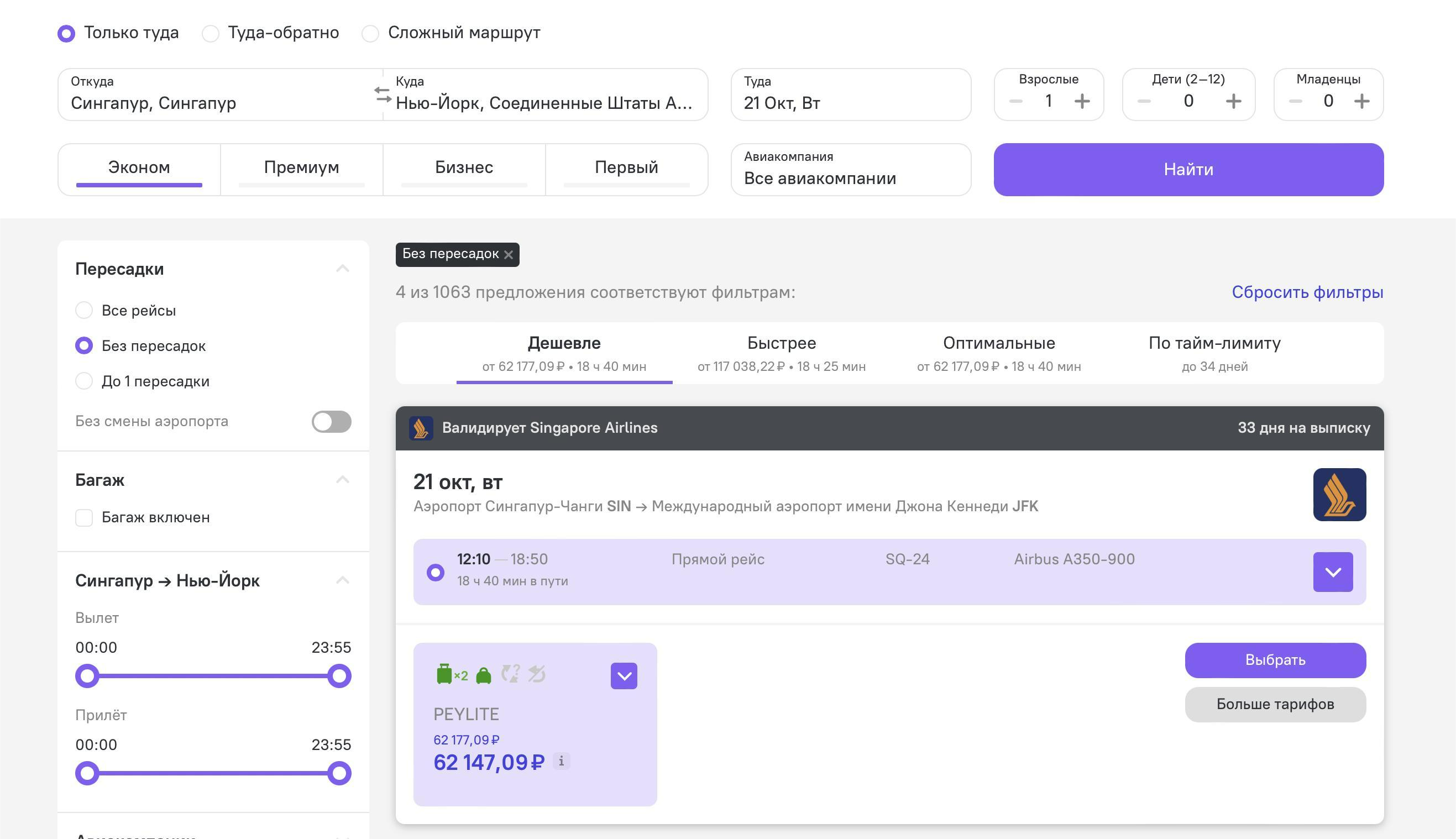Check 'Багаж включен' checkbox
Screen dimensions: 1456x839
tap(84, 517)
